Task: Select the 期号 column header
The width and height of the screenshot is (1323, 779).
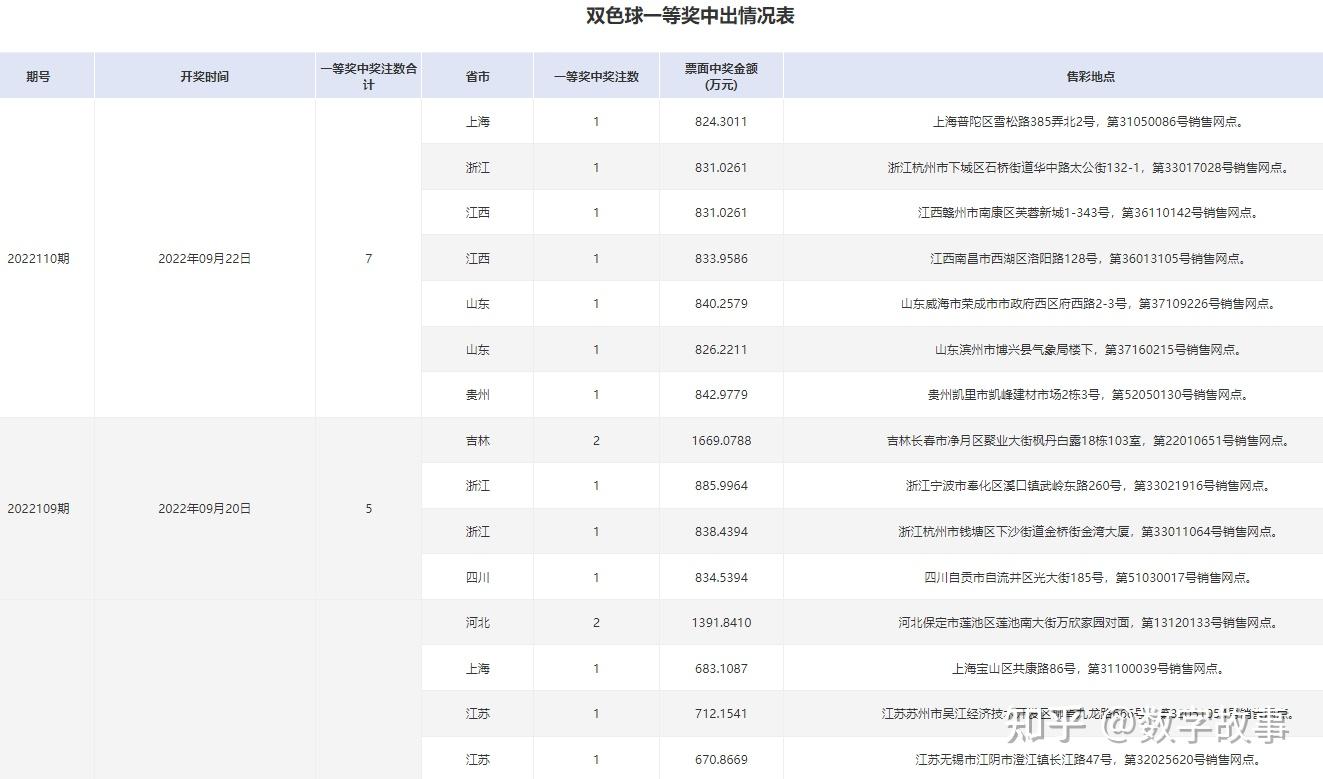Action: pos(39,75)
